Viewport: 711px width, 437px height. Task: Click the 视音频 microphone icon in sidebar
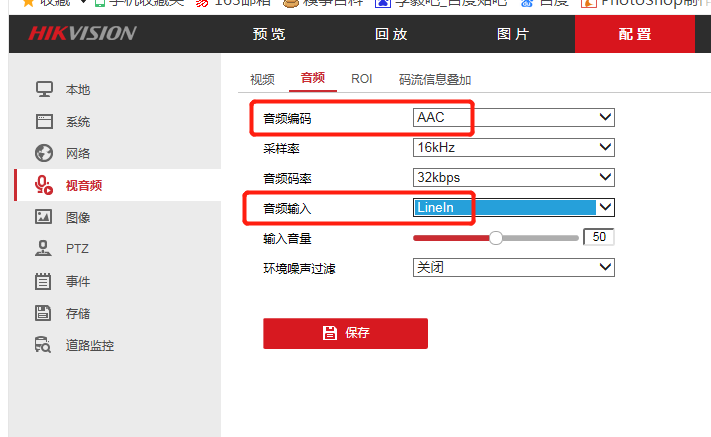[43, 185]
